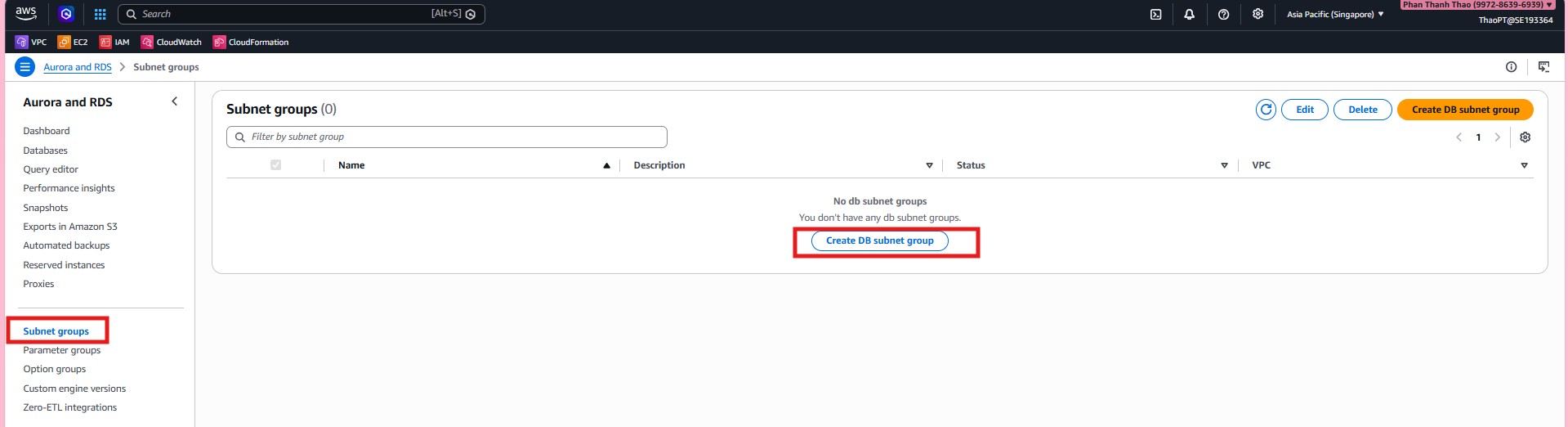Open table preferences gear icon
Viewport: 1568px width, 427px height.
pyautogui.click(x=1525, y=137)
